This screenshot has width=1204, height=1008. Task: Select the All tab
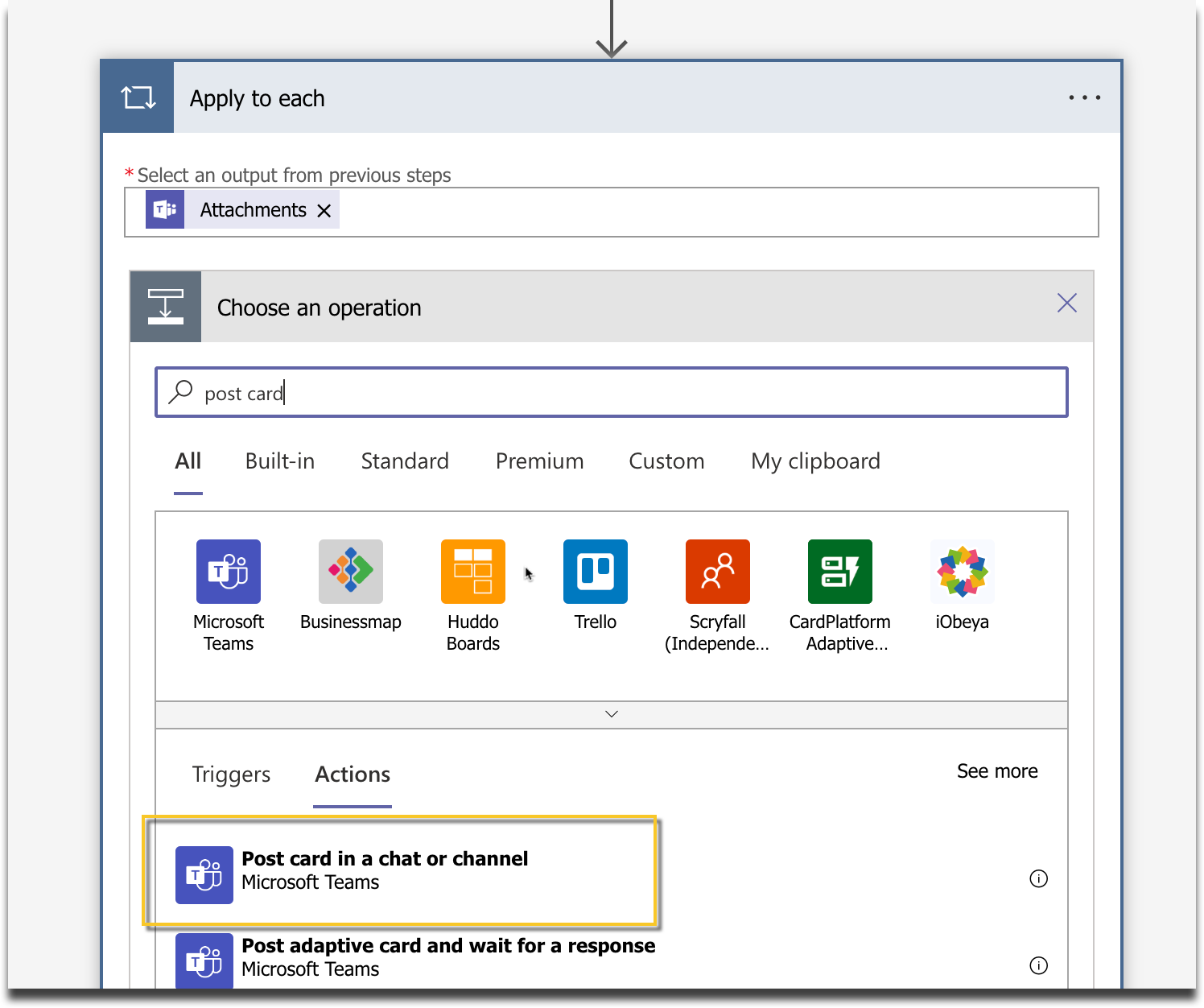tap(188, 461)
